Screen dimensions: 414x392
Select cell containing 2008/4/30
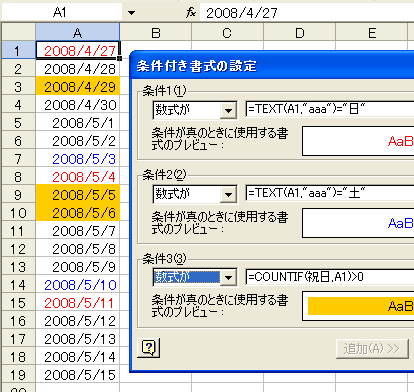(x=77, y=105)
